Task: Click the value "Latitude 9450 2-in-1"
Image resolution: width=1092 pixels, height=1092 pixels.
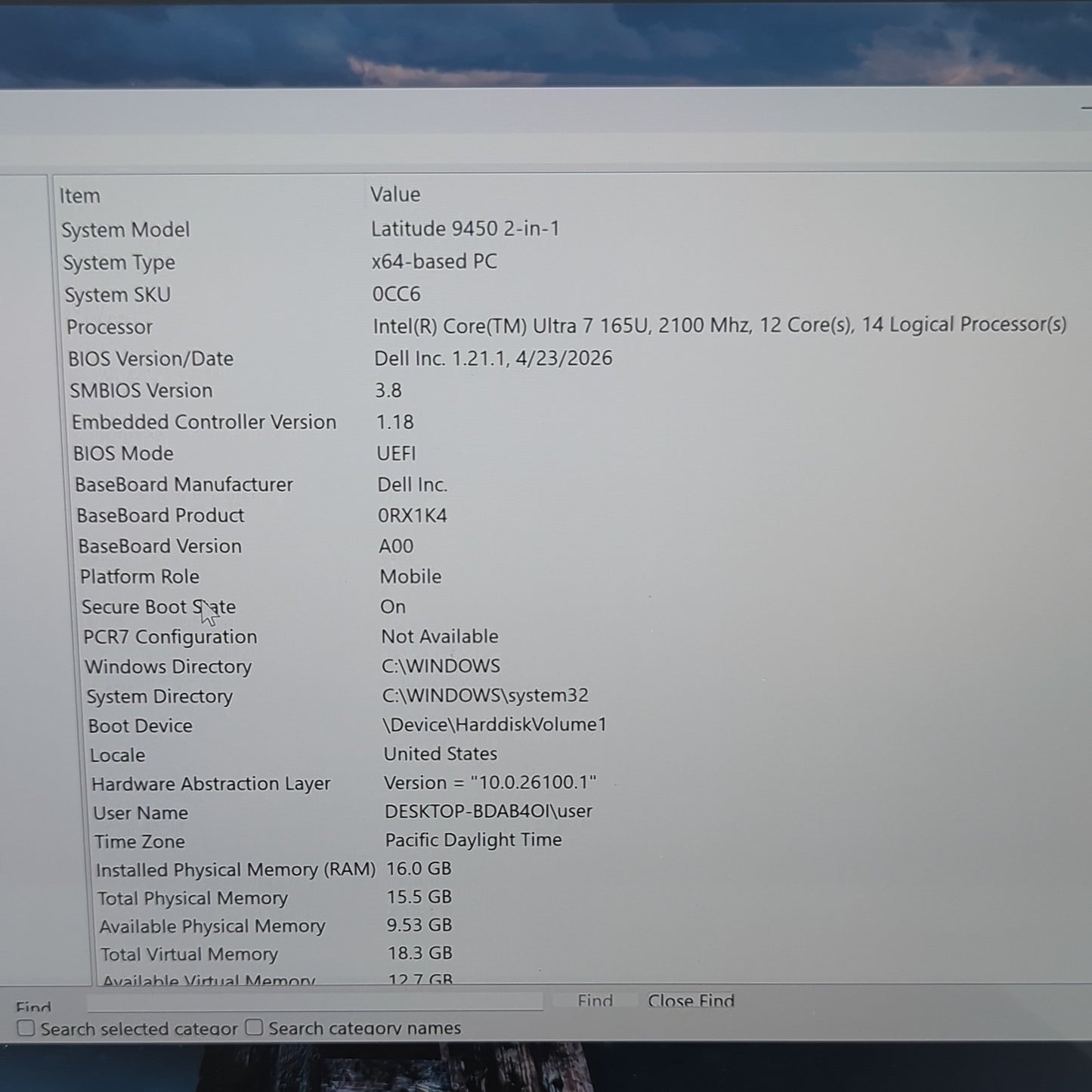Action: point(466,228)
